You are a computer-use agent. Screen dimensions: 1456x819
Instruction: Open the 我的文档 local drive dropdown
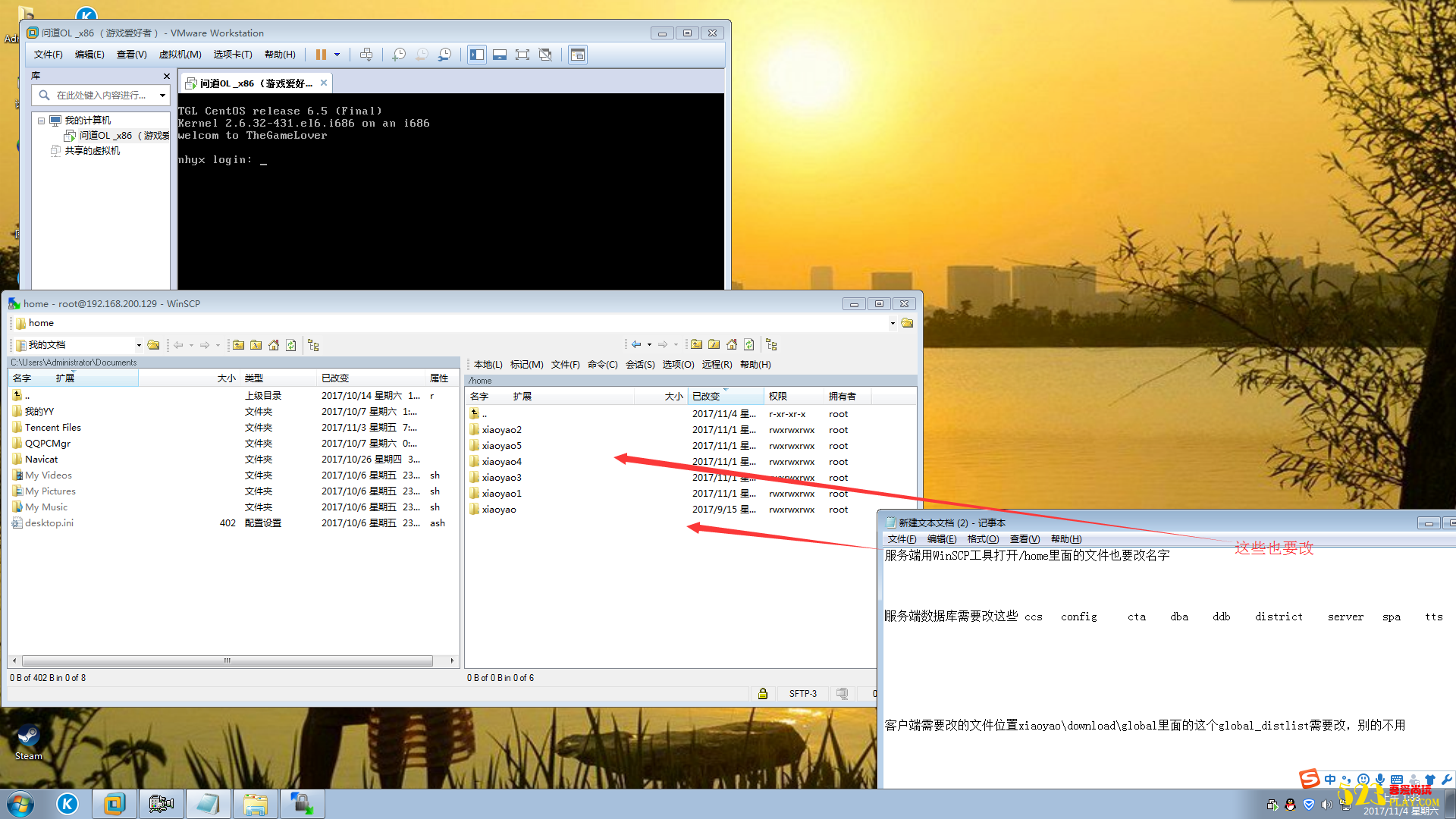[x=139, y=345]
